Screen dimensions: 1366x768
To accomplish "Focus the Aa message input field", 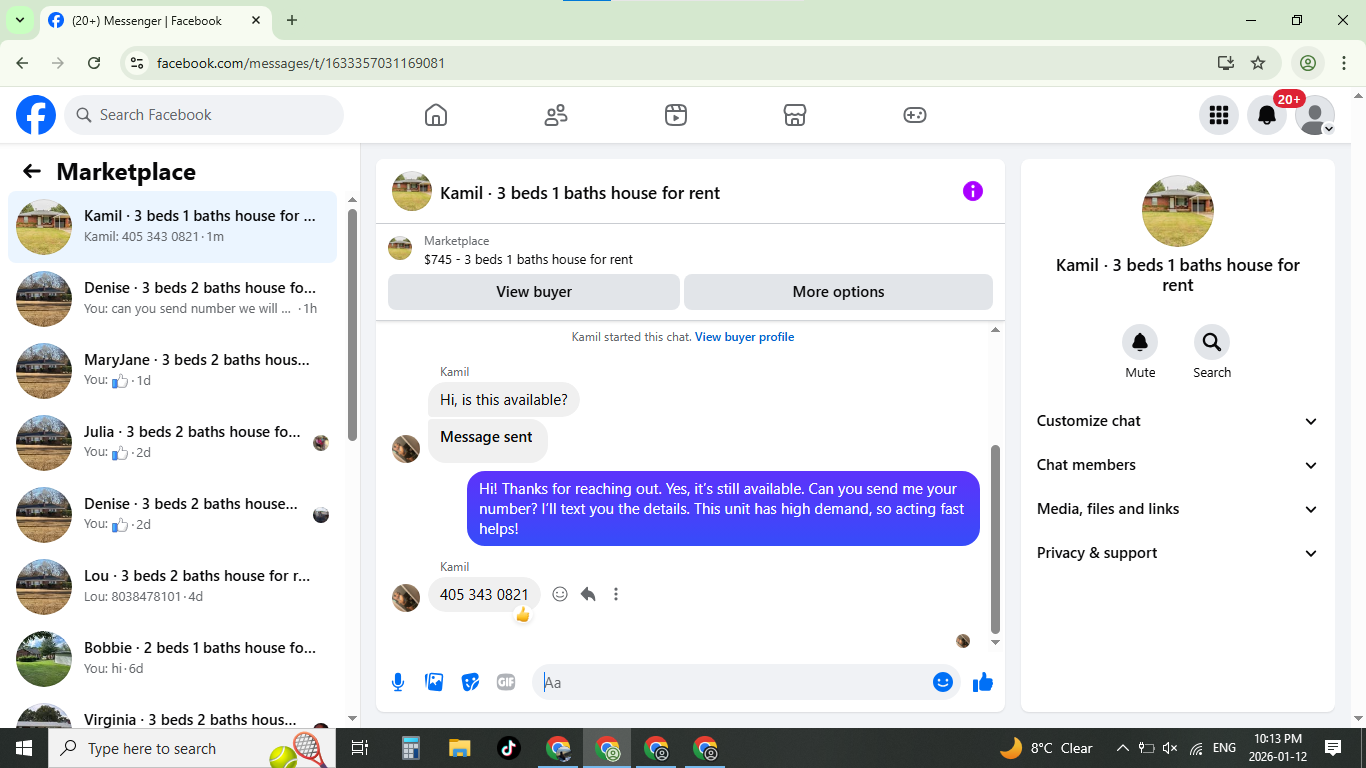I will point(735,682).
